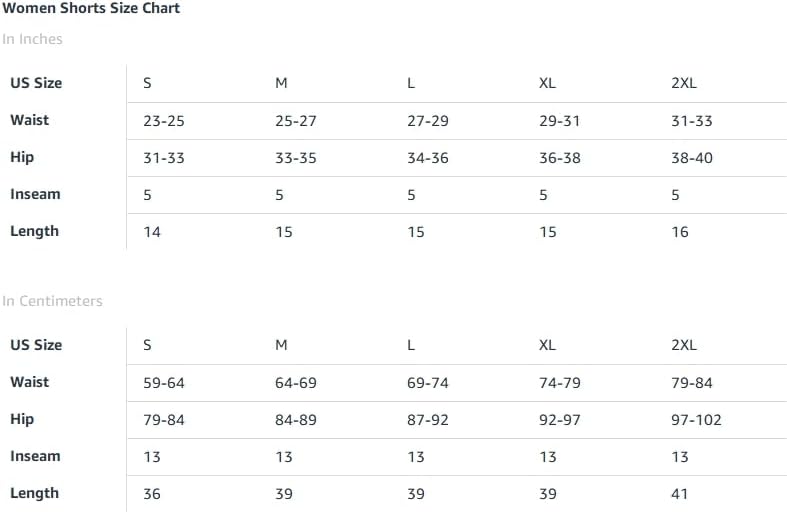Click the S waist value 23-25

pyautogui.click(x=164, y=121)
